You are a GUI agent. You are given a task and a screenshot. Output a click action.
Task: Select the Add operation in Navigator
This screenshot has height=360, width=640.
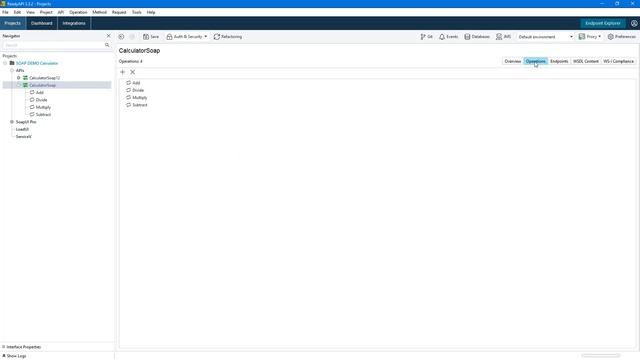pyautogui.click(x=40, y=93)
